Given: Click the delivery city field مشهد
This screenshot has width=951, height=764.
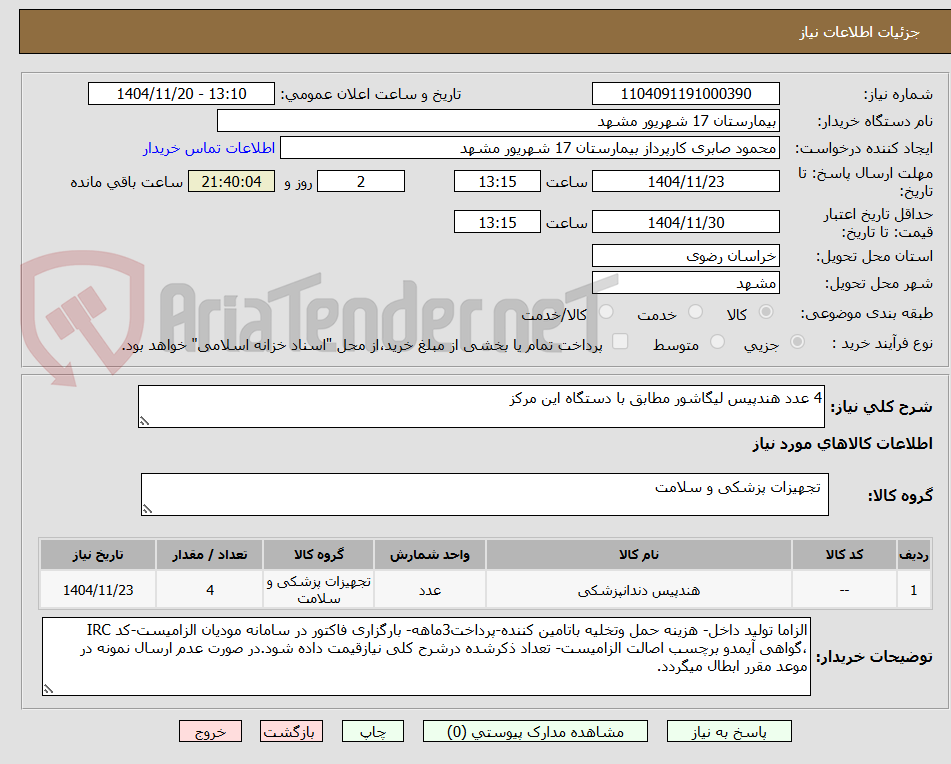Looking at the screenshot, I should point(685,283).
